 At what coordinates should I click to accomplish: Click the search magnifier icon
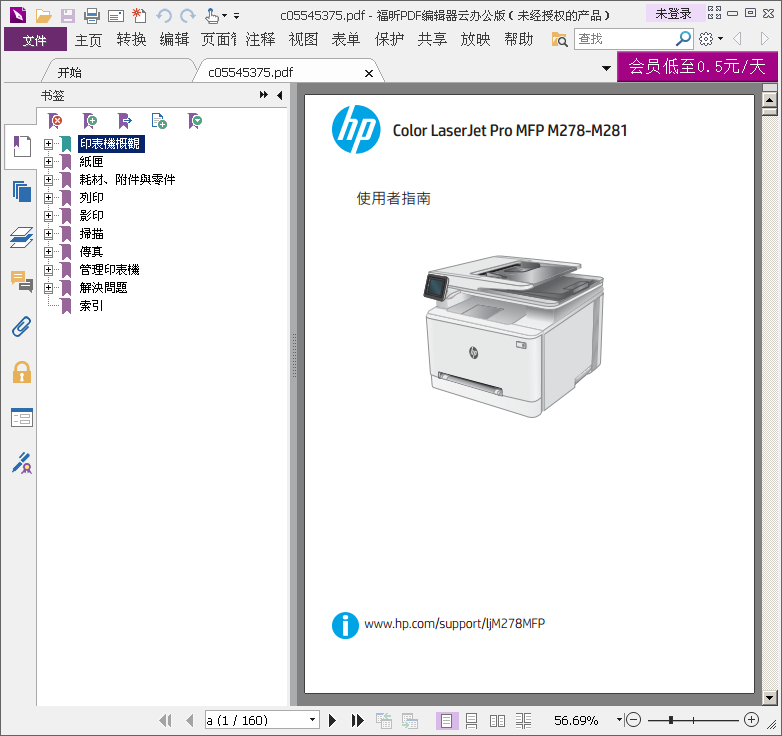(x=683, y=38)
